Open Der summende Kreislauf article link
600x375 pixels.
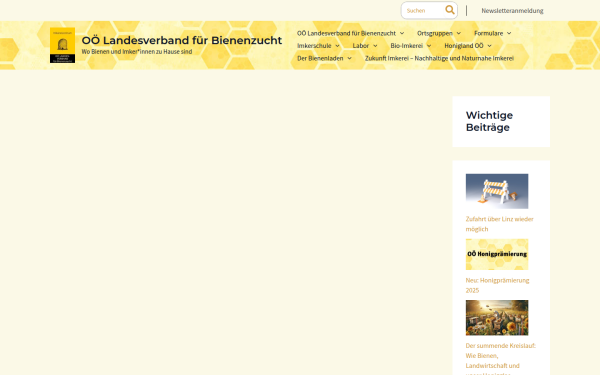tap(501, 359)
